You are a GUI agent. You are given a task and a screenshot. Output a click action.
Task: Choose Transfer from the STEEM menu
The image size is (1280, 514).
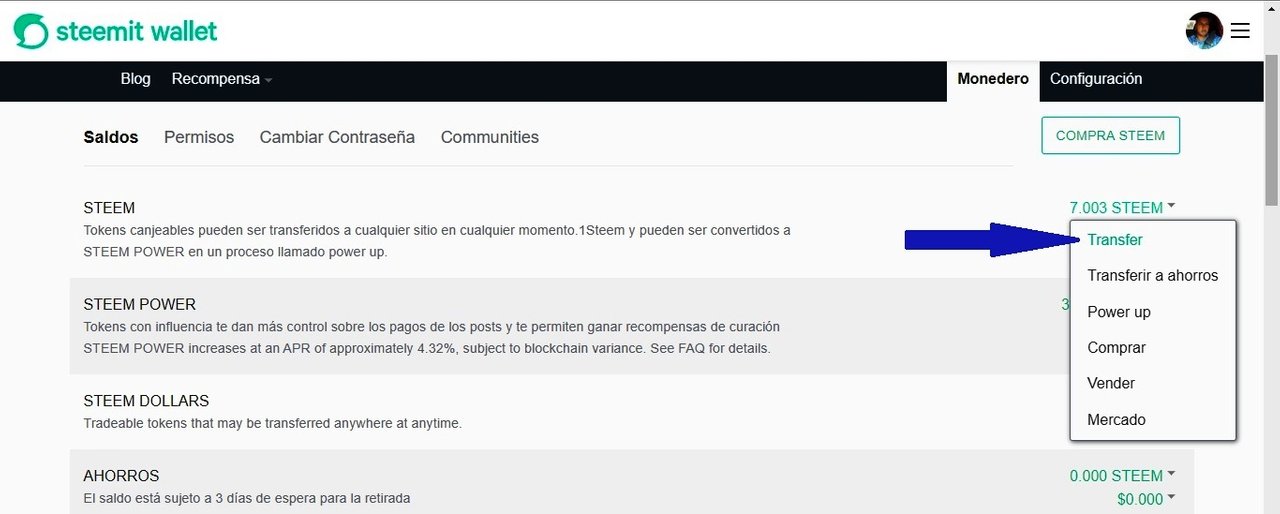1115,240
